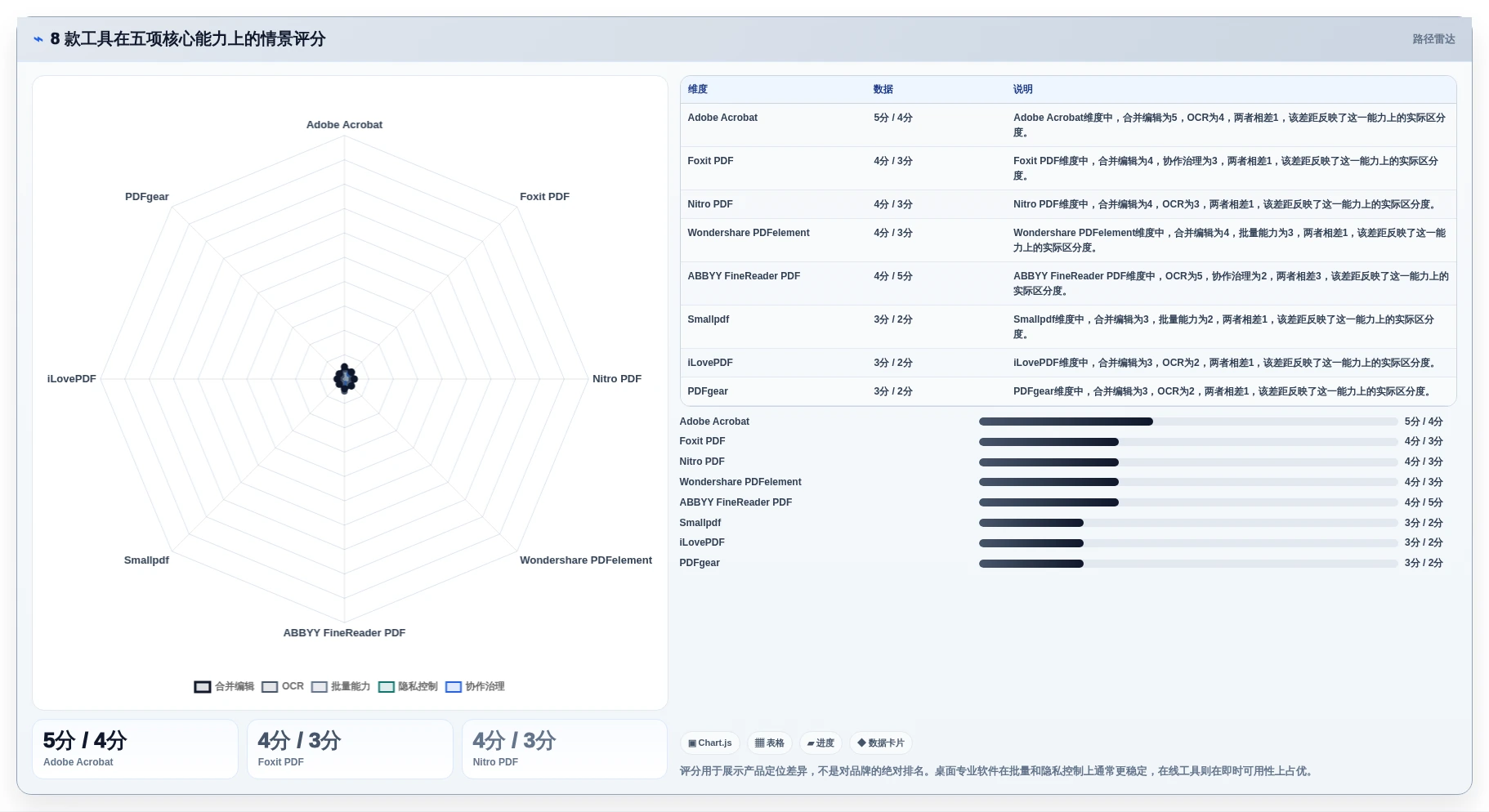Toggle the 批量能力 legend swatch
The height and width of the screenshot is (812, 1489).
click(x=319, y=687)
